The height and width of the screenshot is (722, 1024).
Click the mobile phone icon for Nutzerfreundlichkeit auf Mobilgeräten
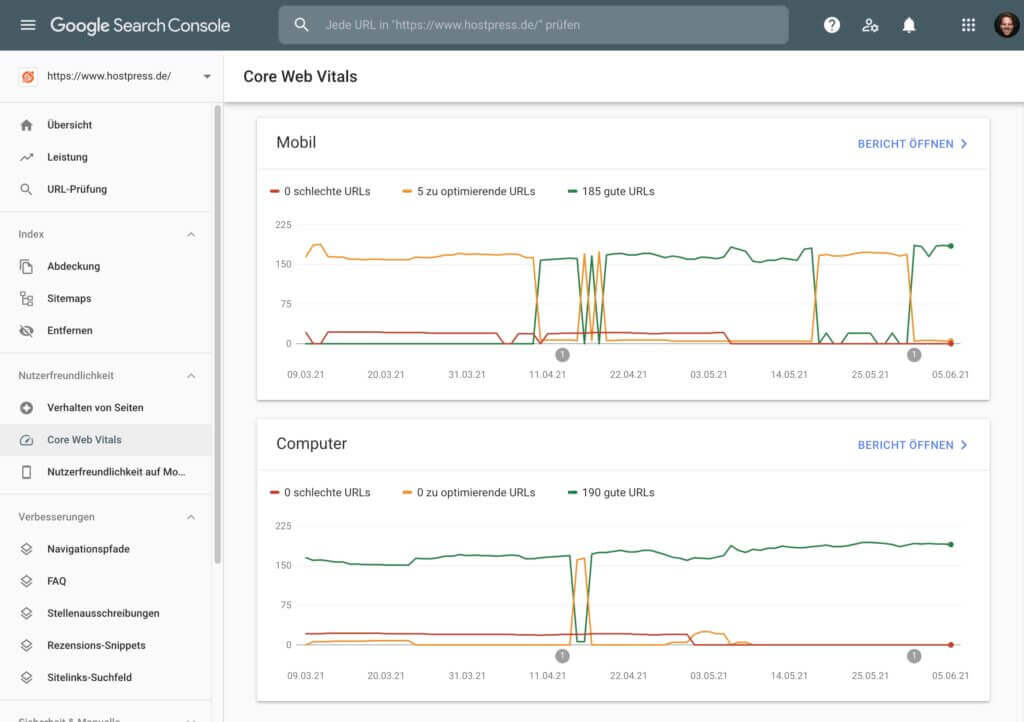pos(26,472)
